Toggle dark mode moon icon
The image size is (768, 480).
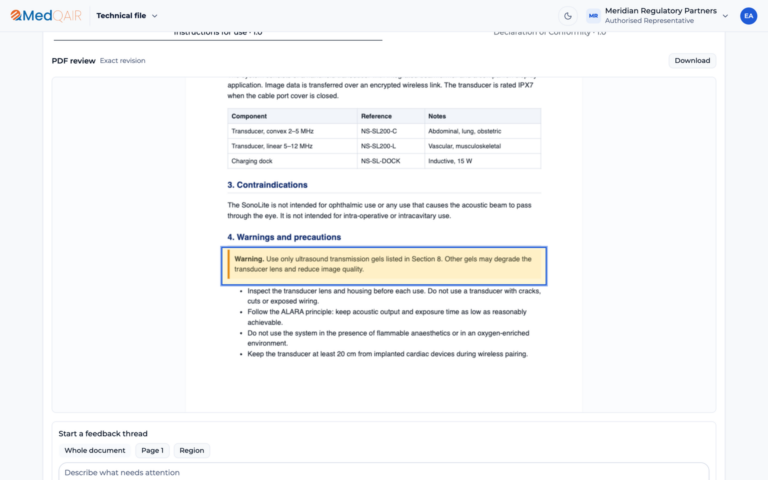pos(568,16)
